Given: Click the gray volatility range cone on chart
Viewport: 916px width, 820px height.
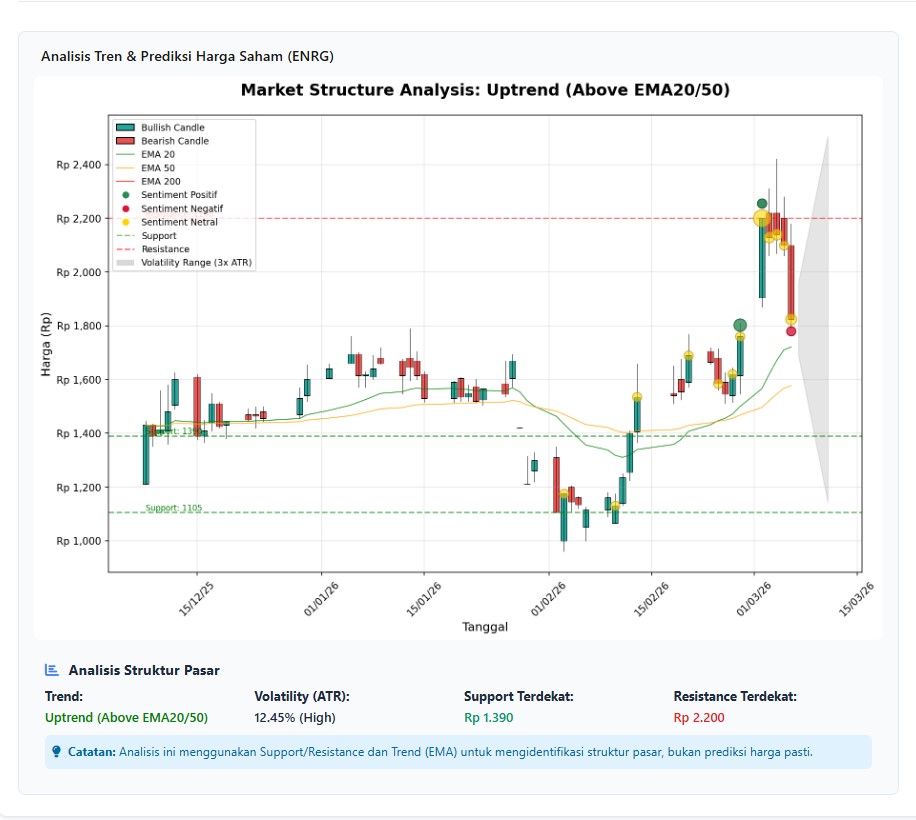Looking at the screenshot, I should [817, 319].
